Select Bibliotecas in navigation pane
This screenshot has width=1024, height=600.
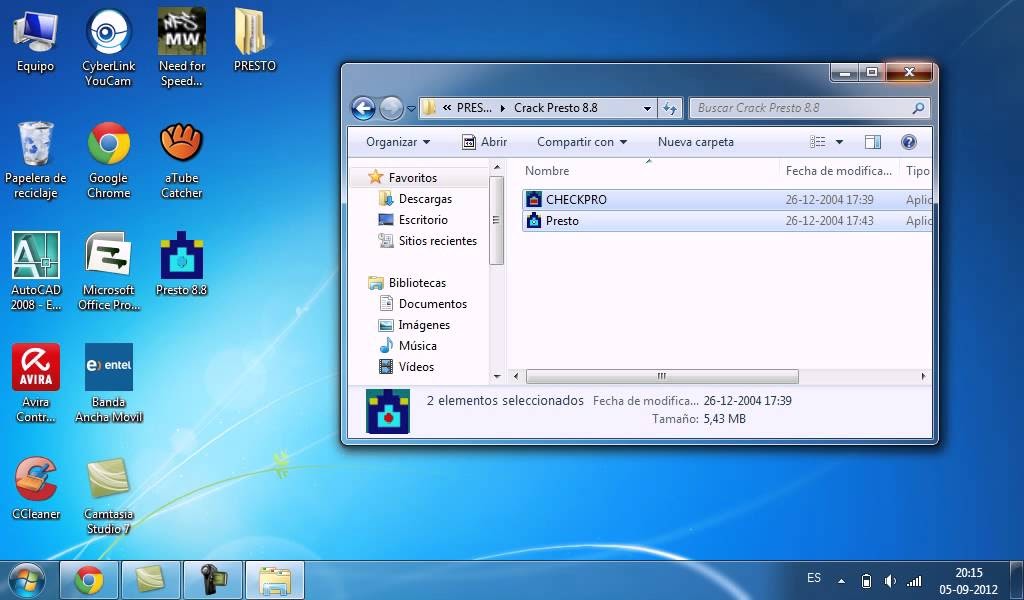tap(417, 283)
